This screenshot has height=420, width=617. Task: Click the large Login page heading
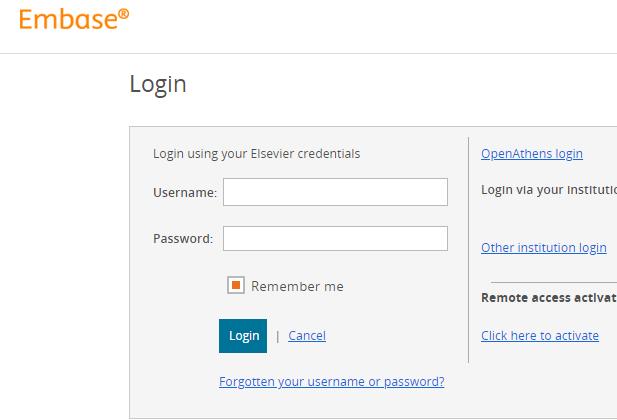click(x=158, y=84)
